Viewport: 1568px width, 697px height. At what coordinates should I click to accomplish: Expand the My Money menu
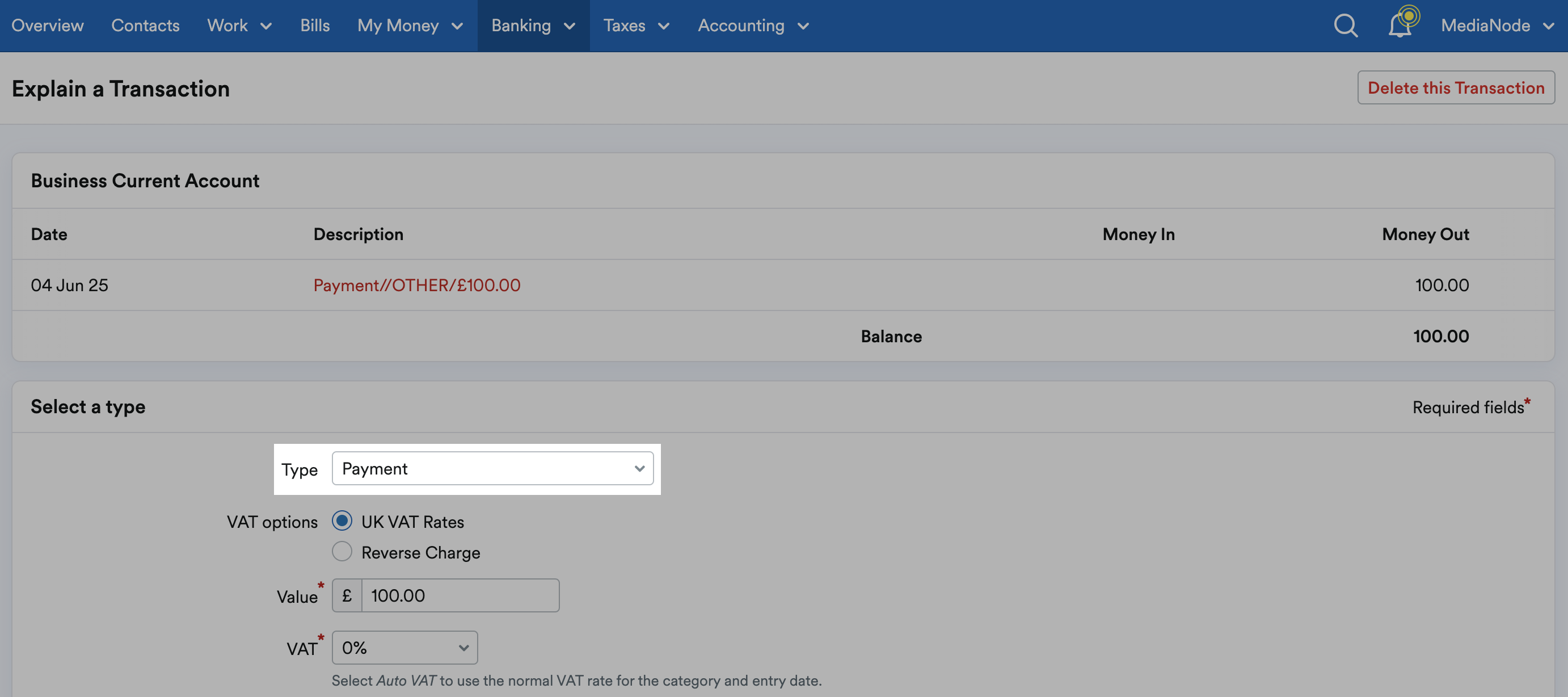[410, 26]
